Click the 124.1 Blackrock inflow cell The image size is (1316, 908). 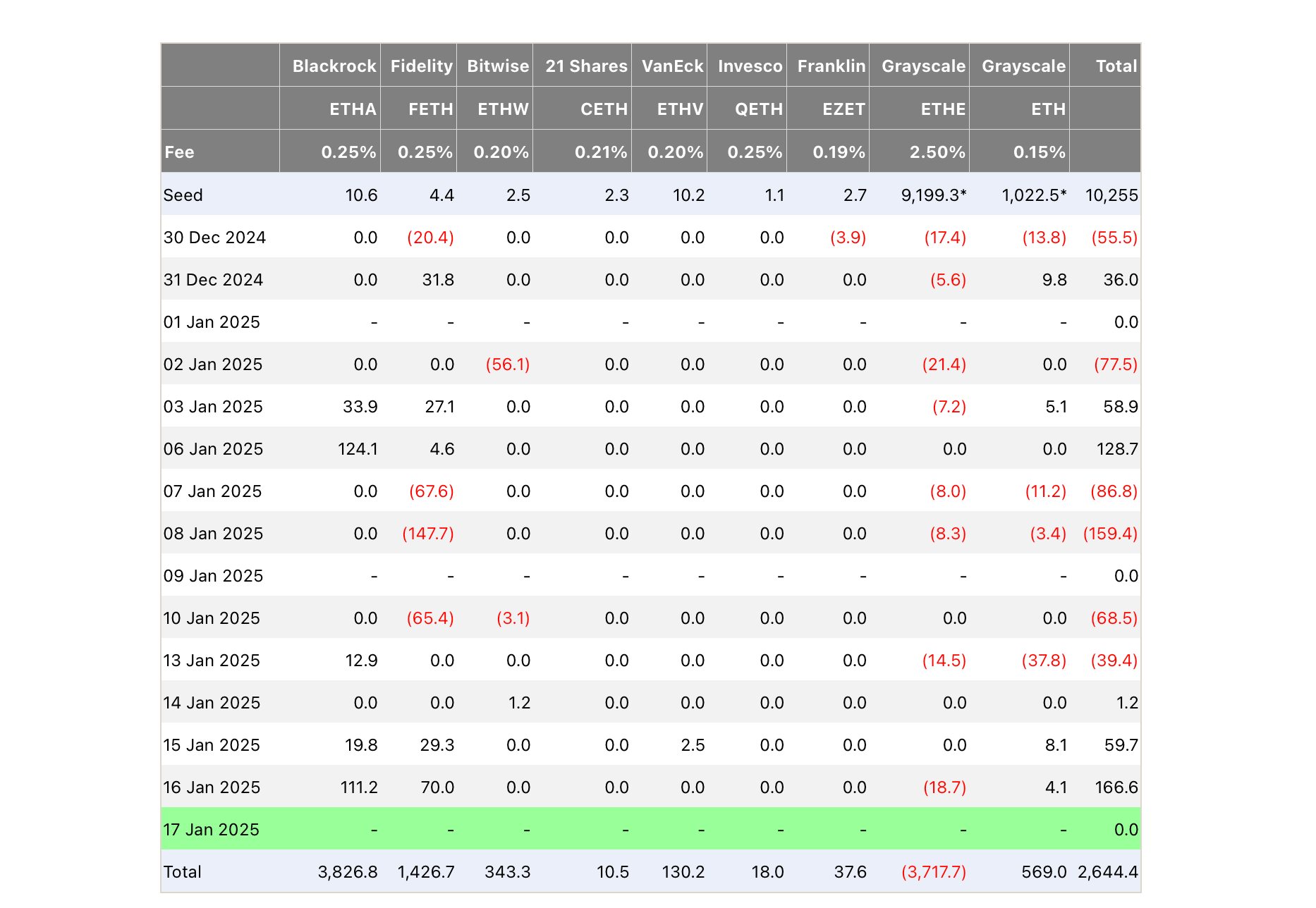click(x=358, y=449)
